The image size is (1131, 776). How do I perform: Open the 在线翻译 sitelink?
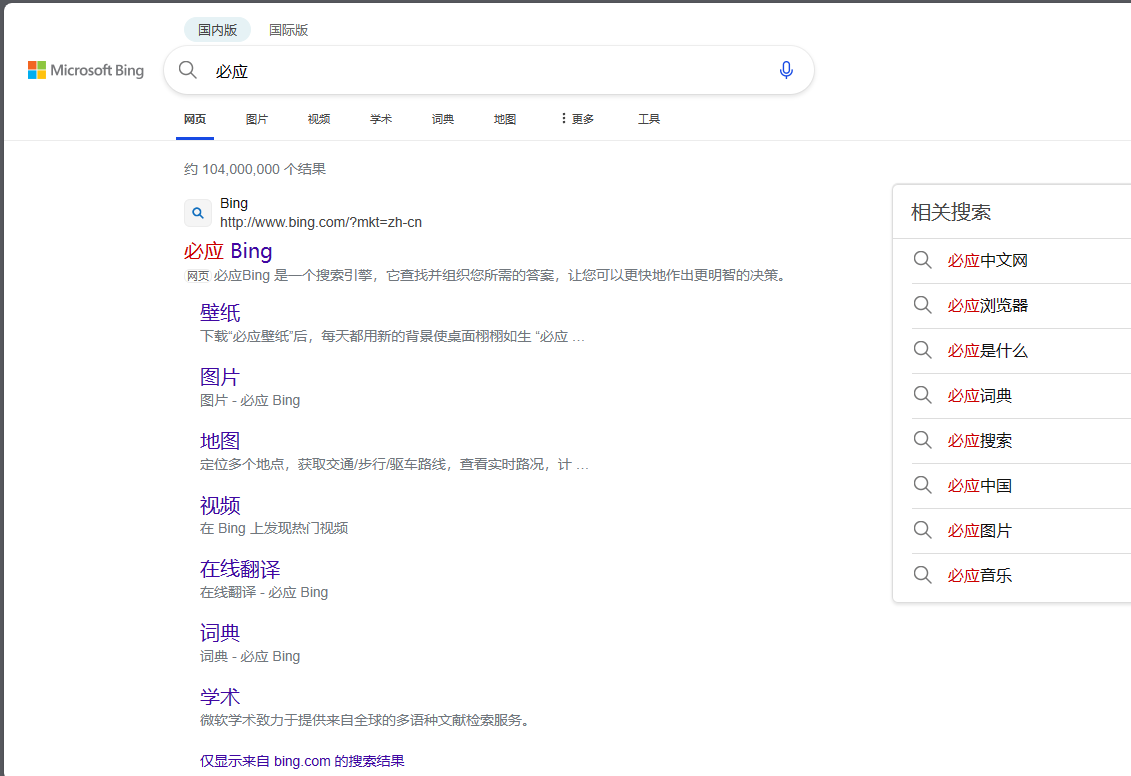tap(240, 569)
